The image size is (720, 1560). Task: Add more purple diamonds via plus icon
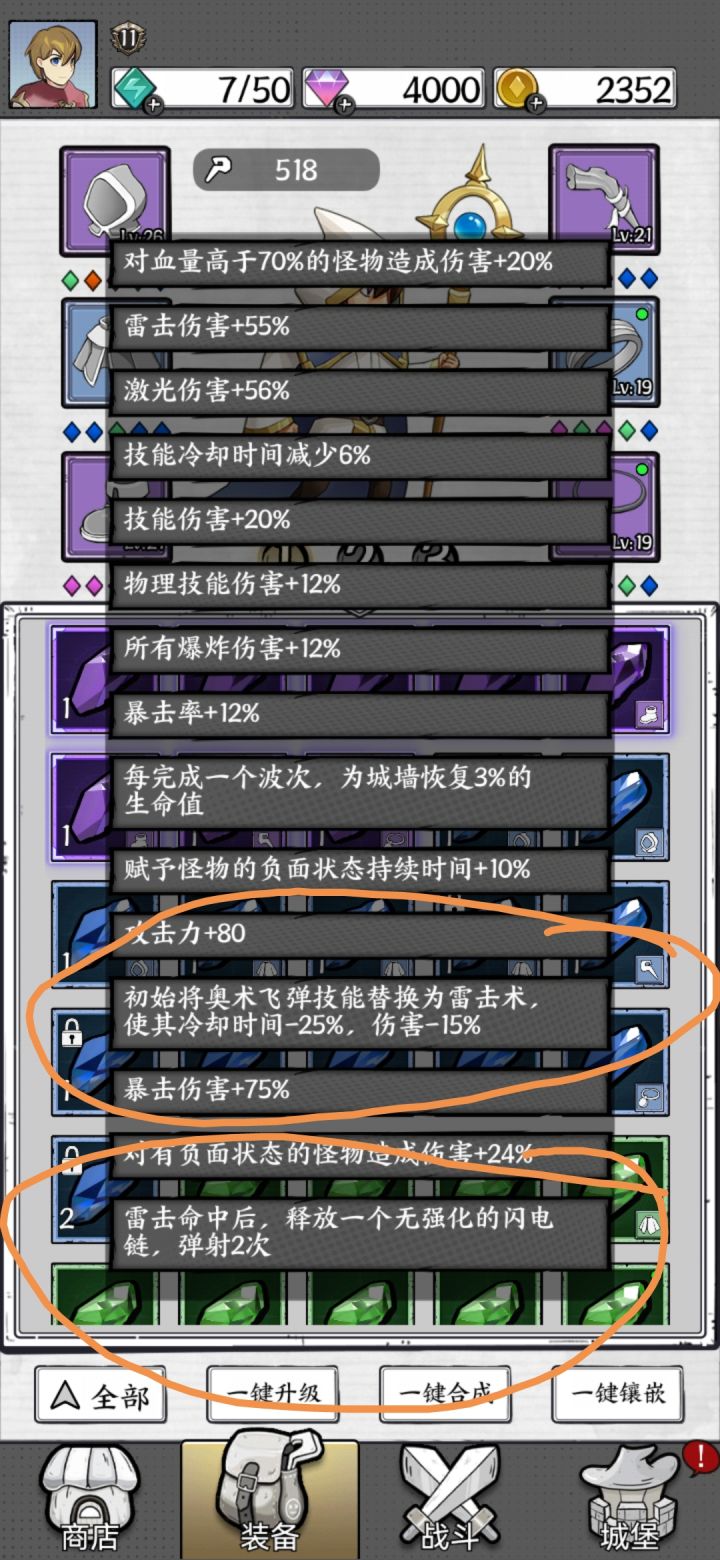pyautogui.click(x=344, y=104)
